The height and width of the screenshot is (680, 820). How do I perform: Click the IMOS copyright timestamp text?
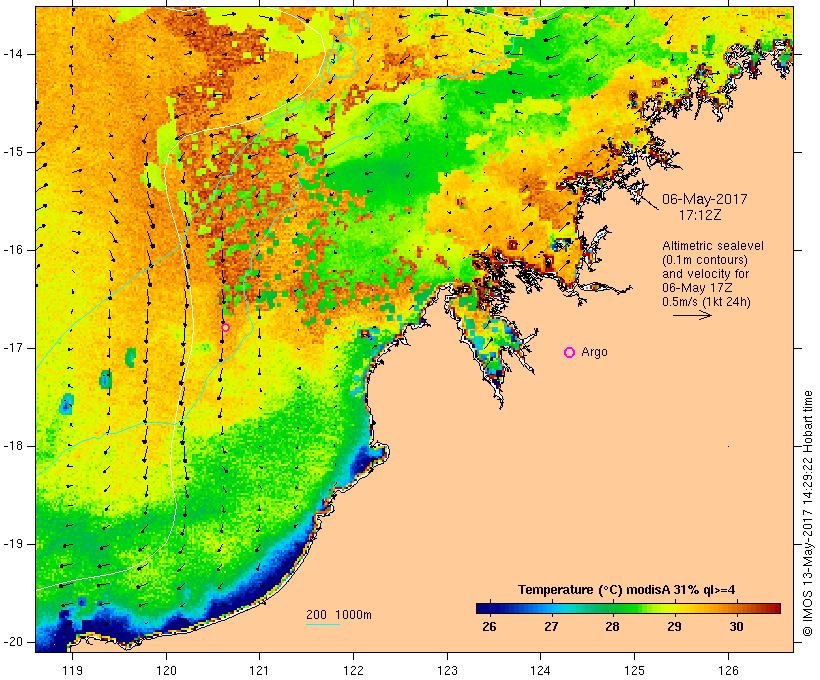807,513
